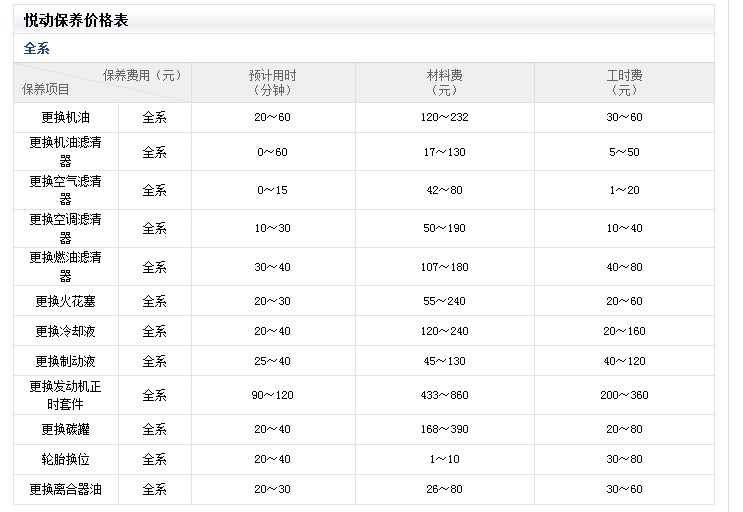This screenshot has height=512, width=743.
Task: Select the 更换燃油滤清器 row name
Action: pyautogui.click(x=65, y=267)
